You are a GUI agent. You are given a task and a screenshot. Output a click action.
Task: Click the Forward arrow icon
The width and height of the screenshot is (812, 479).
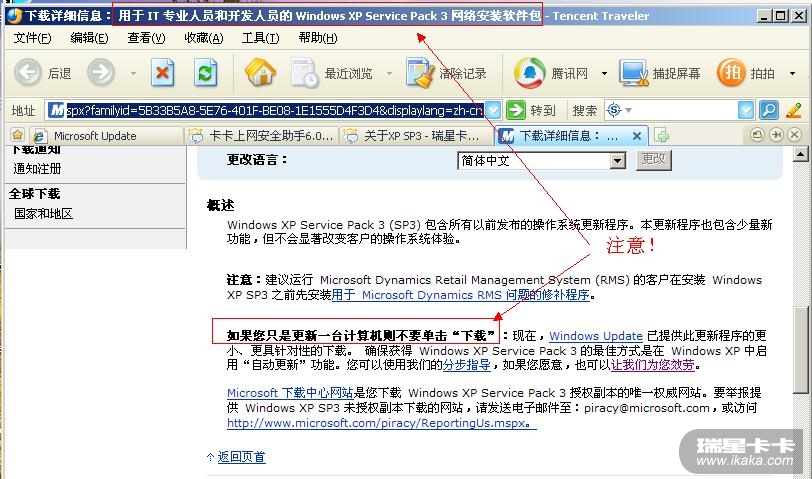[100, 72]
